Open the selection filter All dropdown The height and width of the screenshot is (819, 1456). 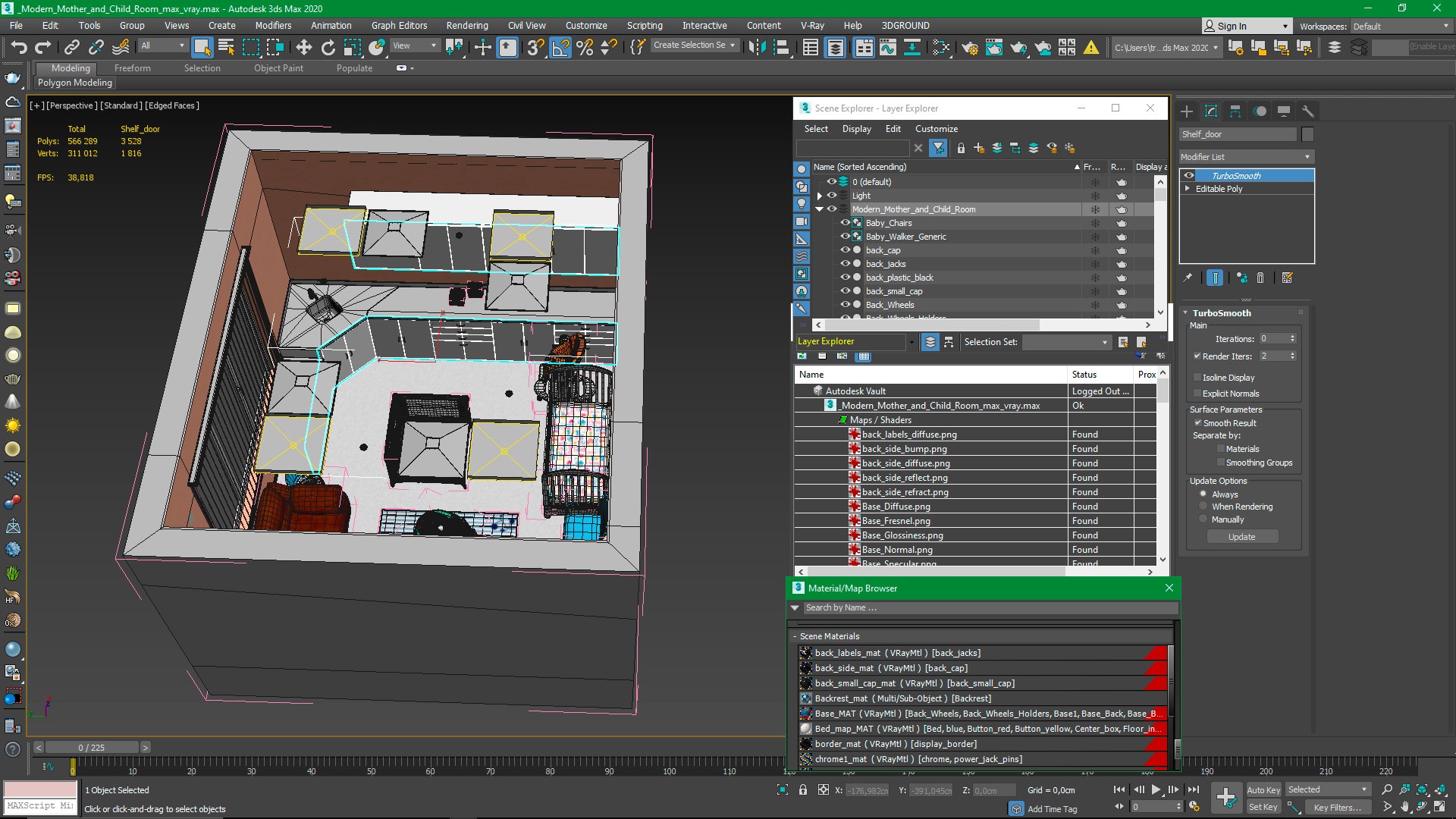tap(163, 45)
